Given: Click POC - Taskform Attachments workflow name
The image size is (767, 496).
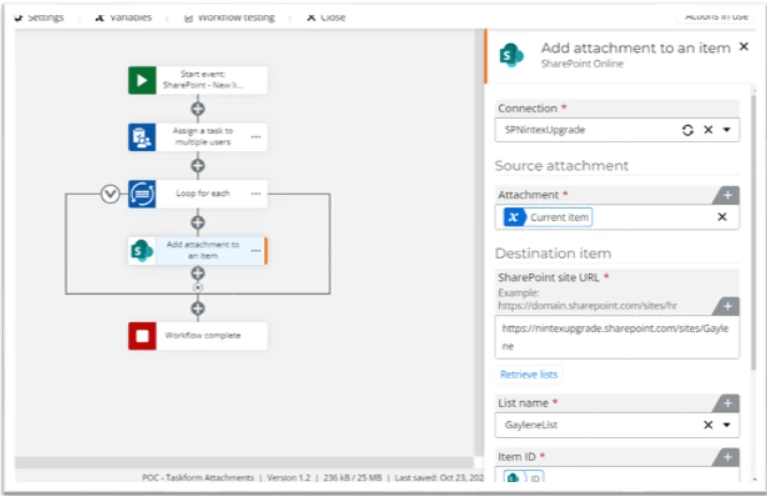Looking at the screenshot, I should pos(198,477).
